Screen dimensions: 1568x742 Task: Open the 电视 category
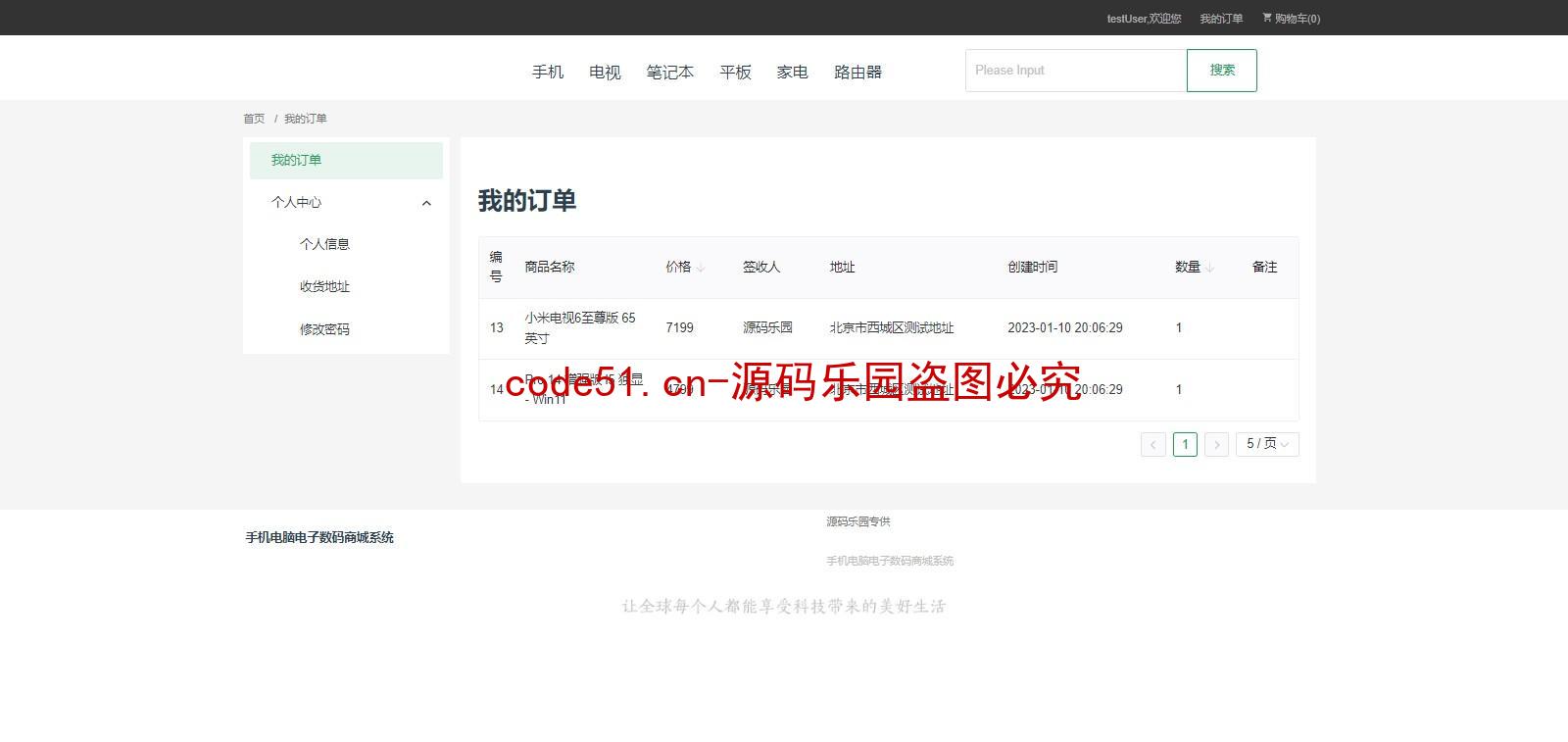(x=605, y=72)
